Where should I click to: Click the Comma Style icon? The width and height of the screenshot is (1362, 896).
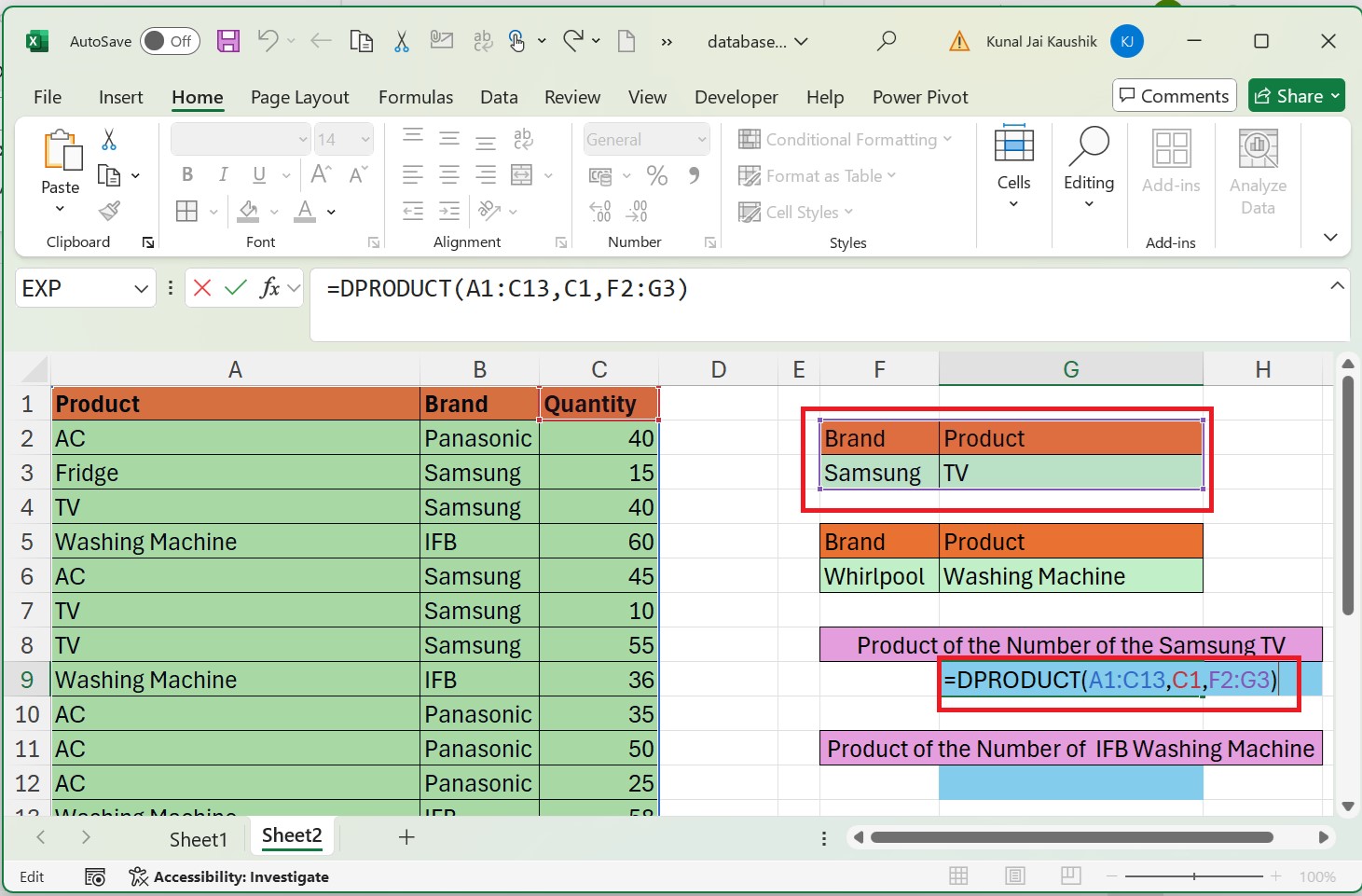(694, 175)
